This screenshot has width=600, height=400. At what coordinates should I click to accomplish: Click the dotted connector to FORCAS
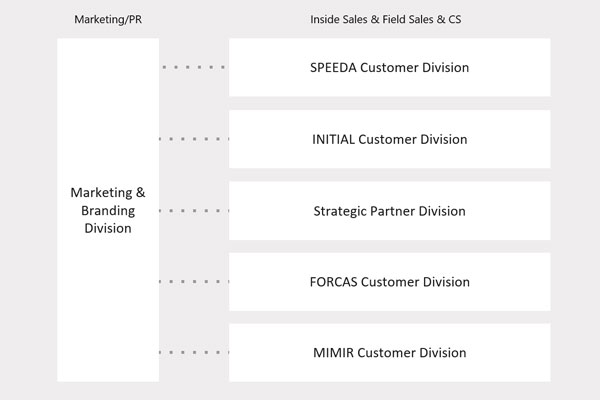194,282
